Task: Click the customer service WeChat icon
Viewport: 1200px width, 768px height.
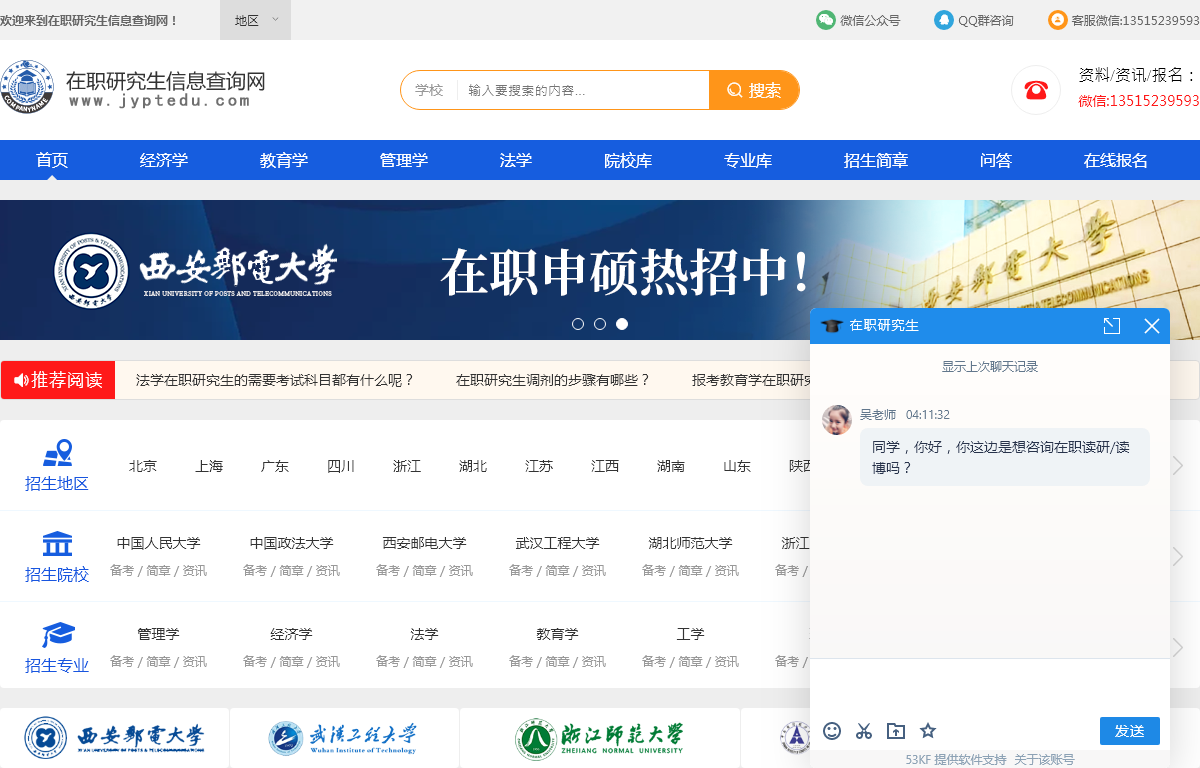Action: point(1058,20)
